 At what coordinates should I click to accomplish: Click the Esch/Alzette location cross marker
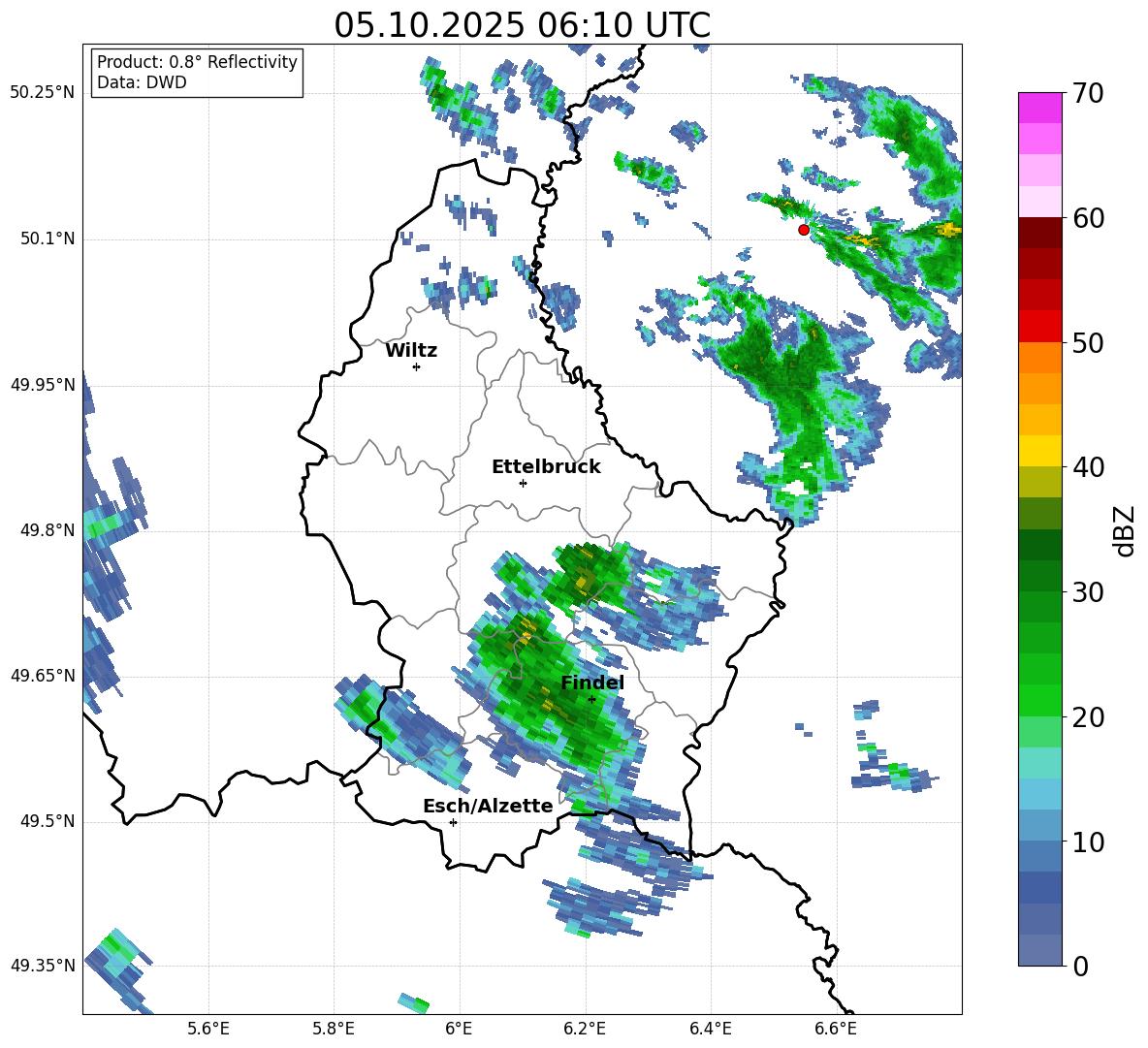[x=453, y=822]
